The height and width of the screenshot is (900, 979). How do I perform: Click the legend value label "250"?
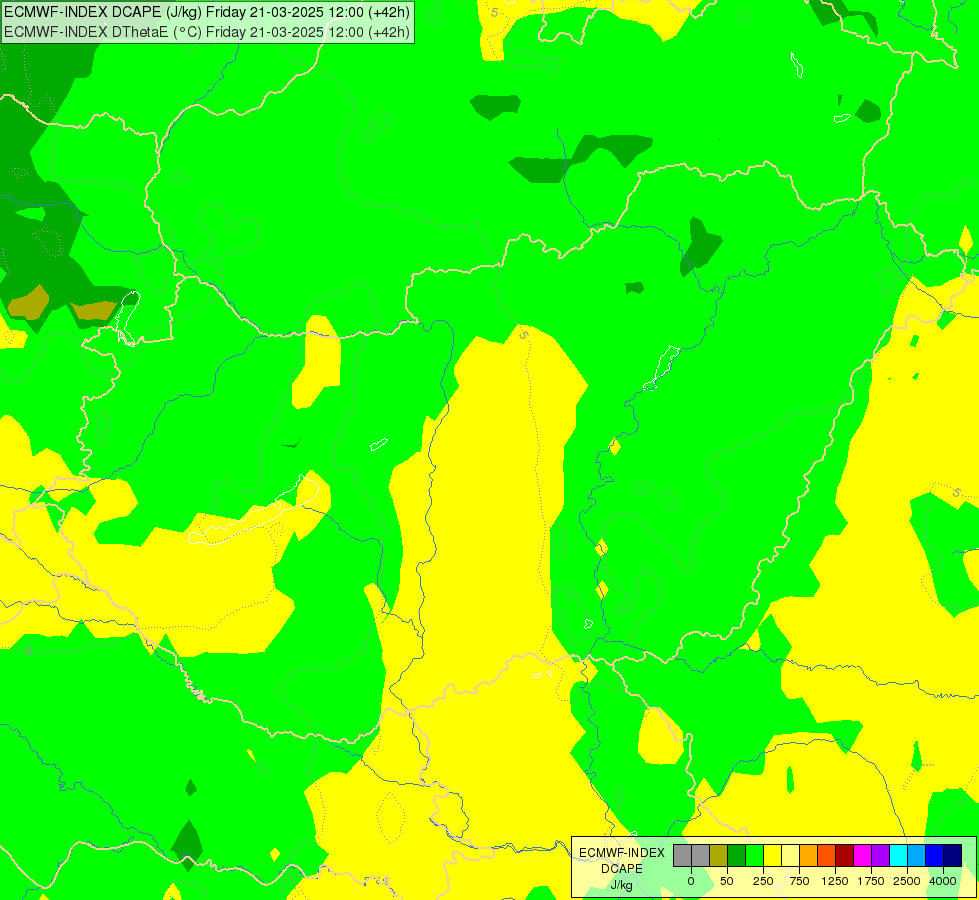pyautogui.click(x=763, y=881)
